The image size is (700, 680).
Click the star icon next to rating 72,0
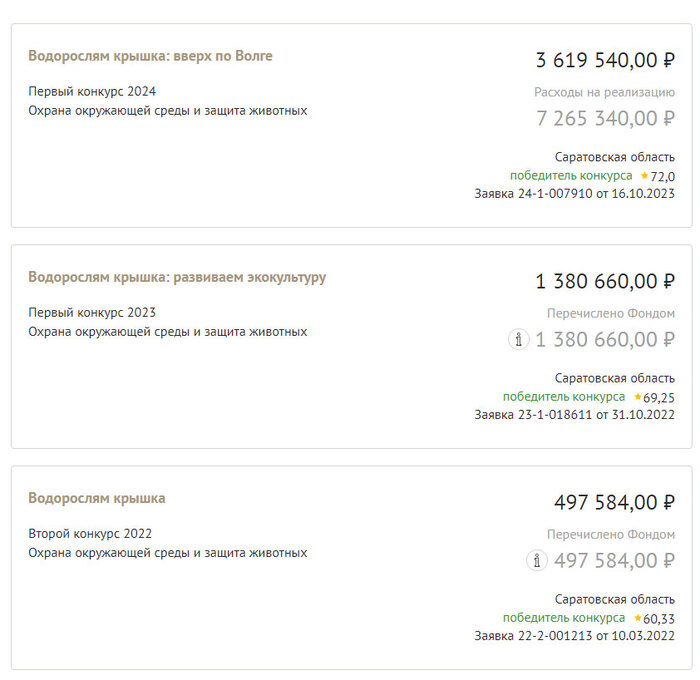tap(645, 175)
